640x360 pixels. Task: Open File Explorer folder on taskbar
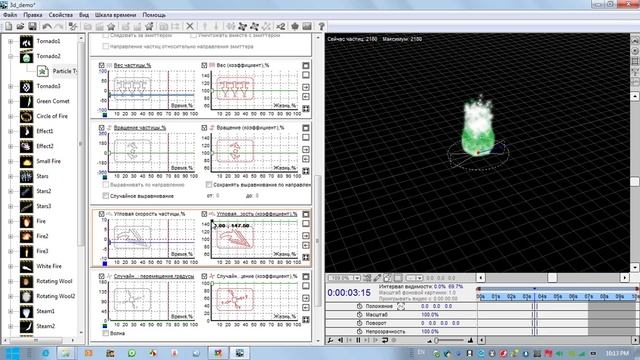click(x=66, y=353)
